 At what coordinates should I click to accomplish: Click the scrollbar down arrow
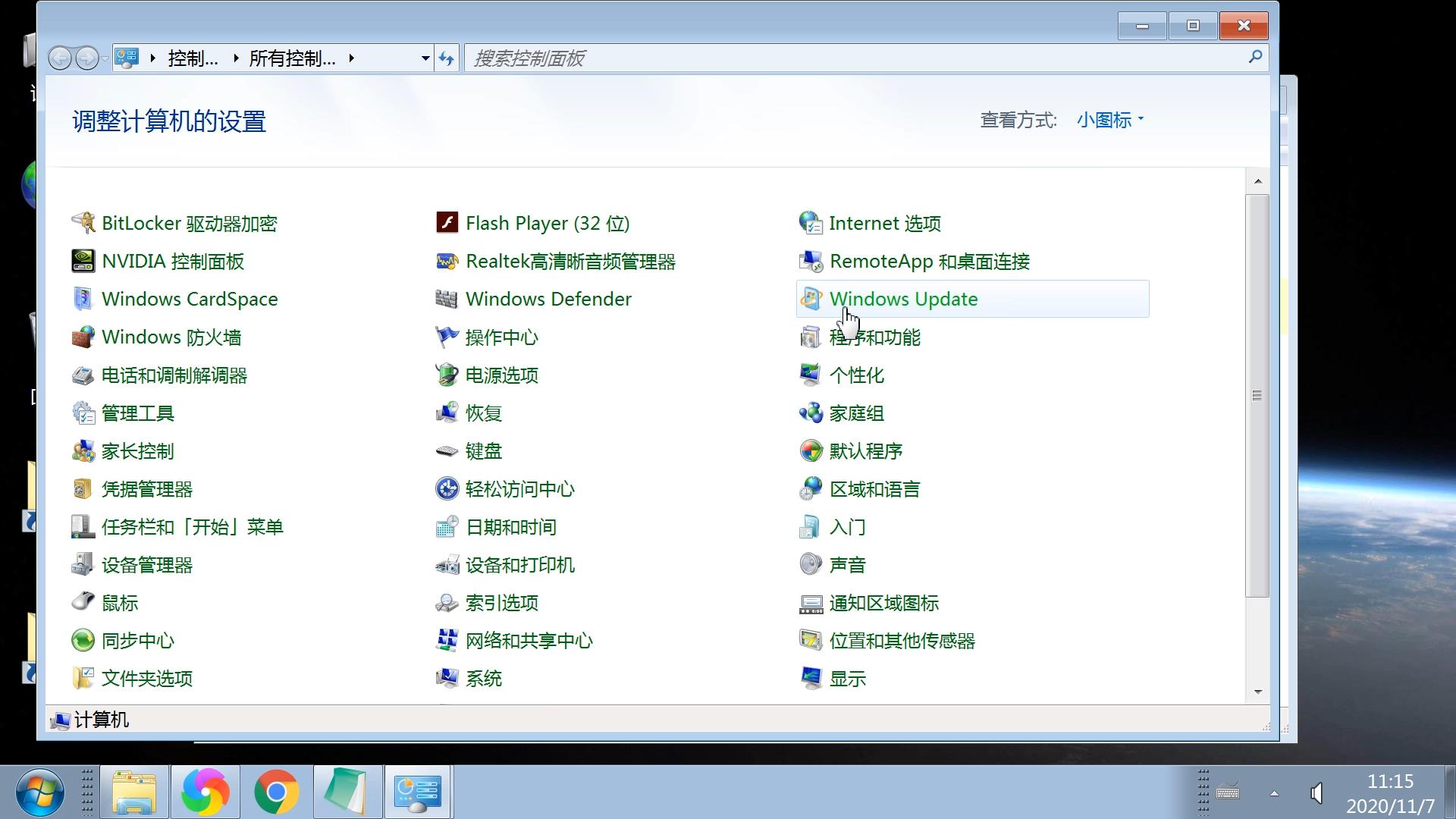click(1257, 691)
